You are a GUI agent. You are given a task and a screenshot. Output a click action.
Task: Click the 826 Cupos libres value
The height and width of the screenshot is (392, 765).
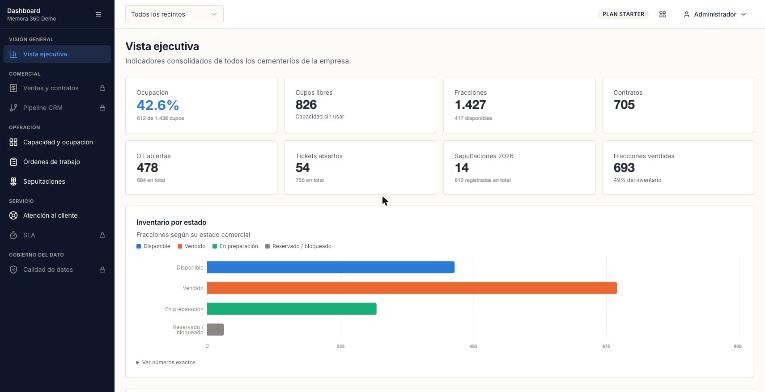(306, 104)
